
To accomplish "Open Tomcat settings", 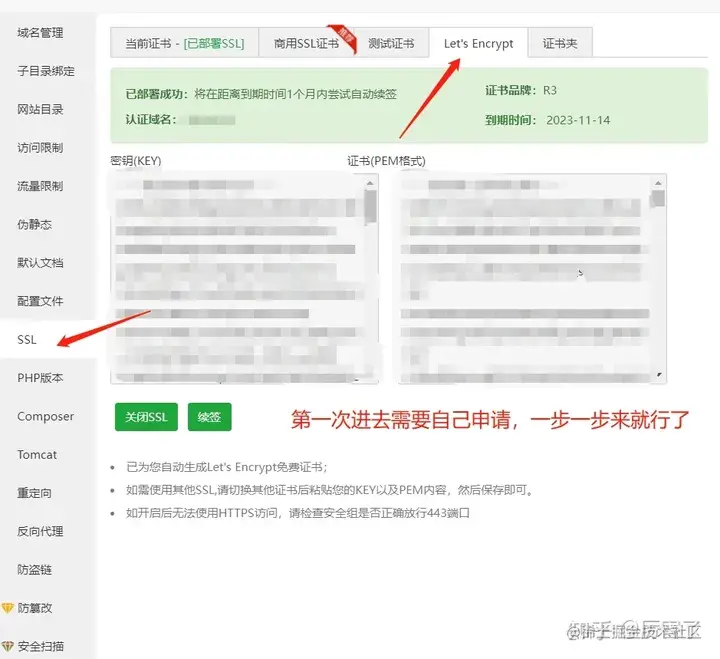I will point(37,455).
